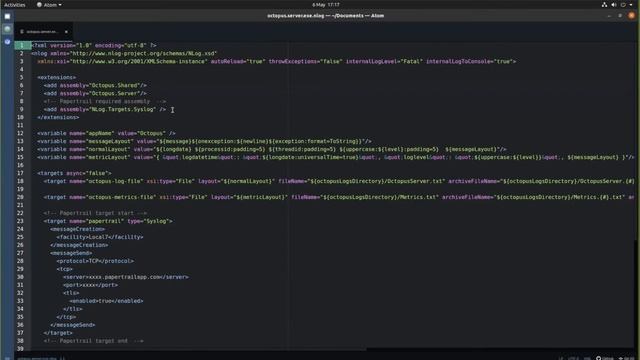Click the blue round icon in the dock
Screen dimensions: 640x360
7,42
